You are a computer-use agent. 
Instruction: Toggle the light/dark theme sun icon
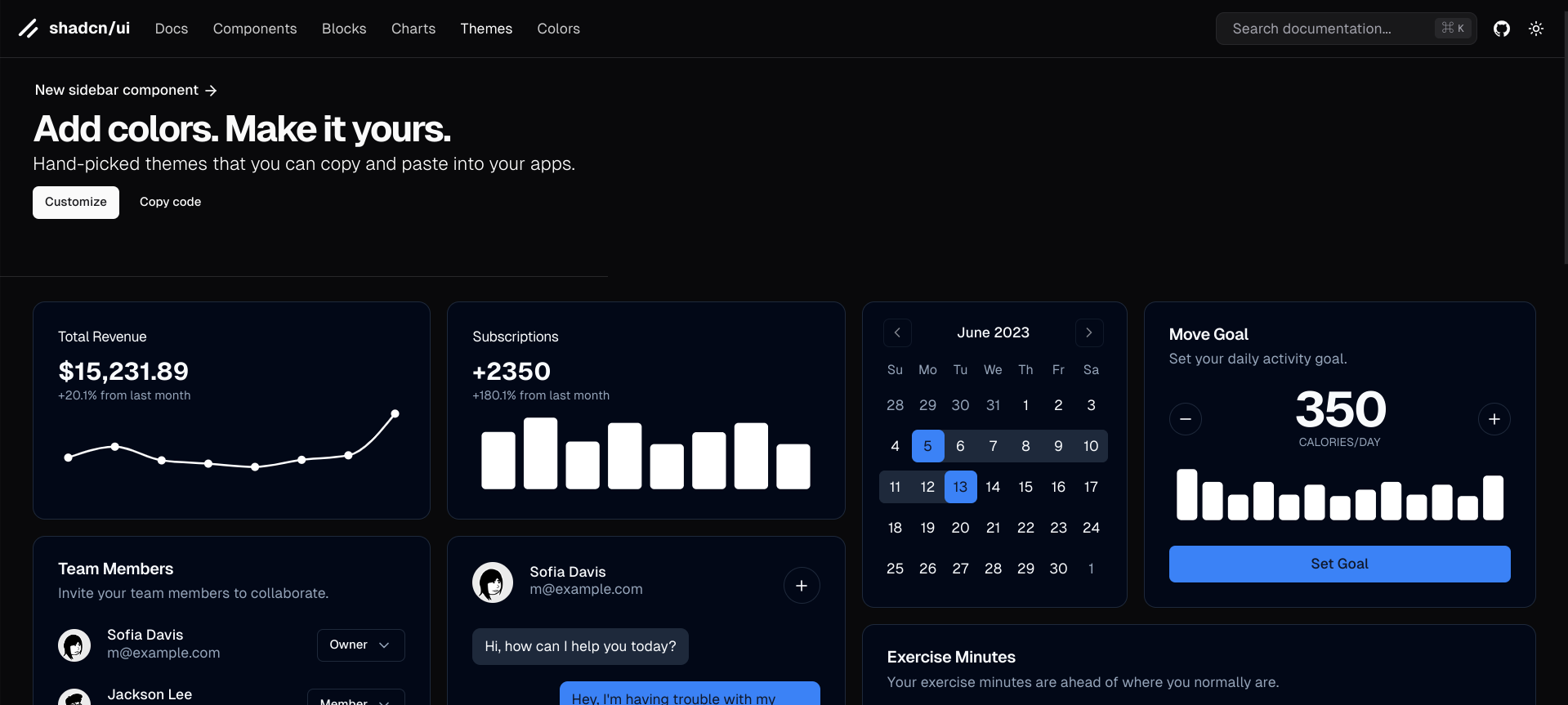[1536, 29]
